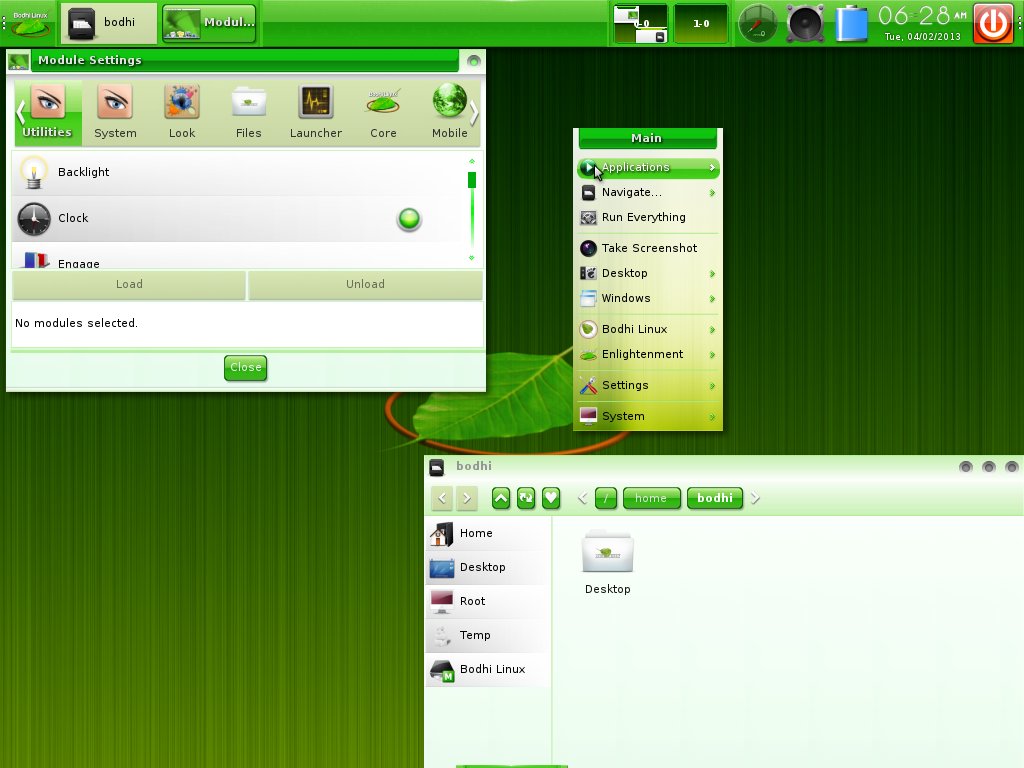This screenshot has width=1024, height=768.
Task: Click the Load button
Action: pyautogui.click(x=129, y=285)
